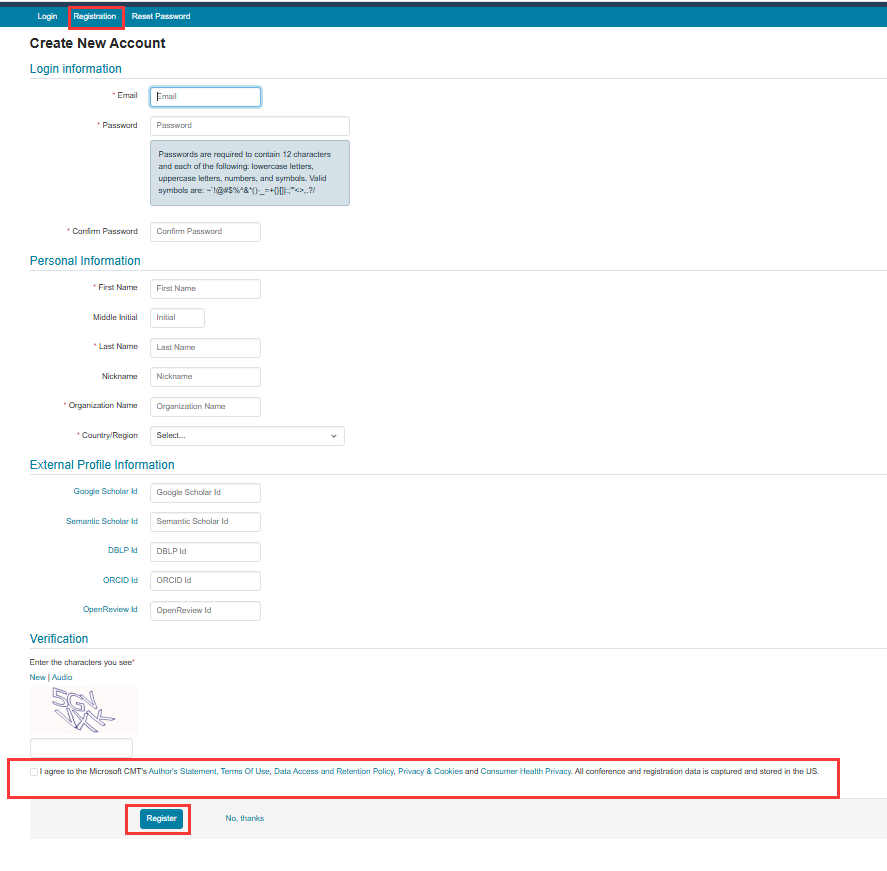Image resolution: width=887 pixels, height=871 pixels.
Task: Switch to the Registration tab
Action: (x=94, y=16)
